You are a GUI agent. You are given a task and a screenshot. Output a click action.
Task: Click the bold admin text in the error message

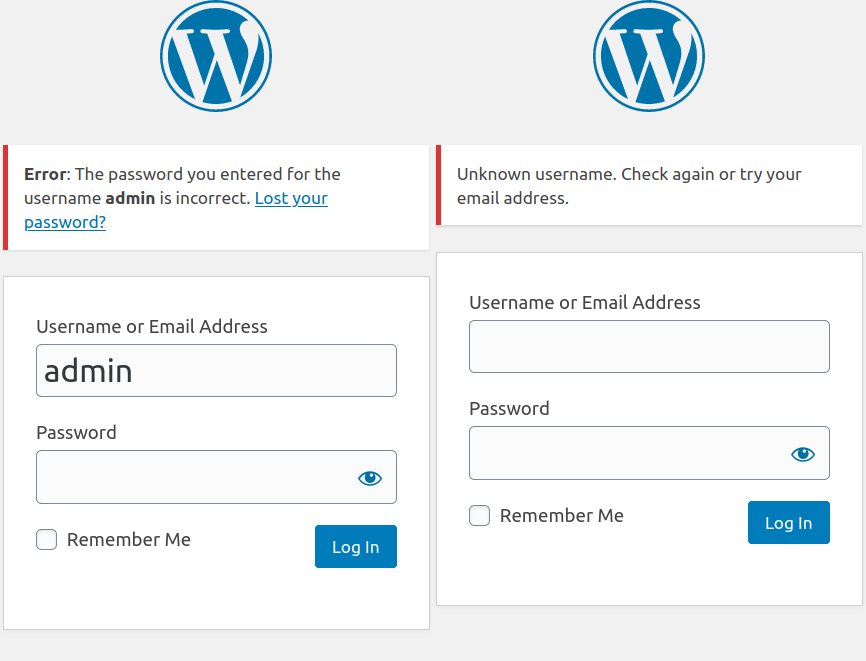pos(130,198)
